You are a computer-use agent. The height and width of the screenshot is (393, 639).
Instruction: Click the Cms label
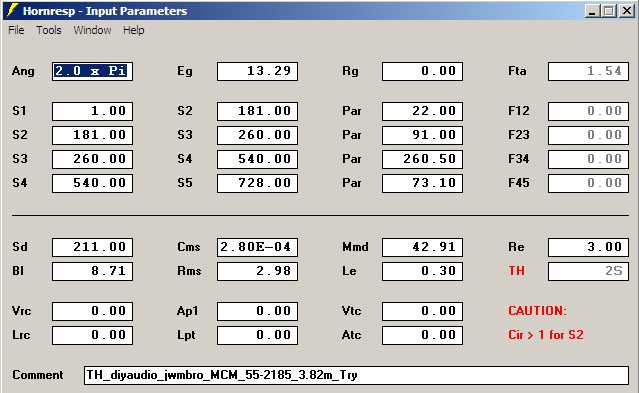pos(189,247)
